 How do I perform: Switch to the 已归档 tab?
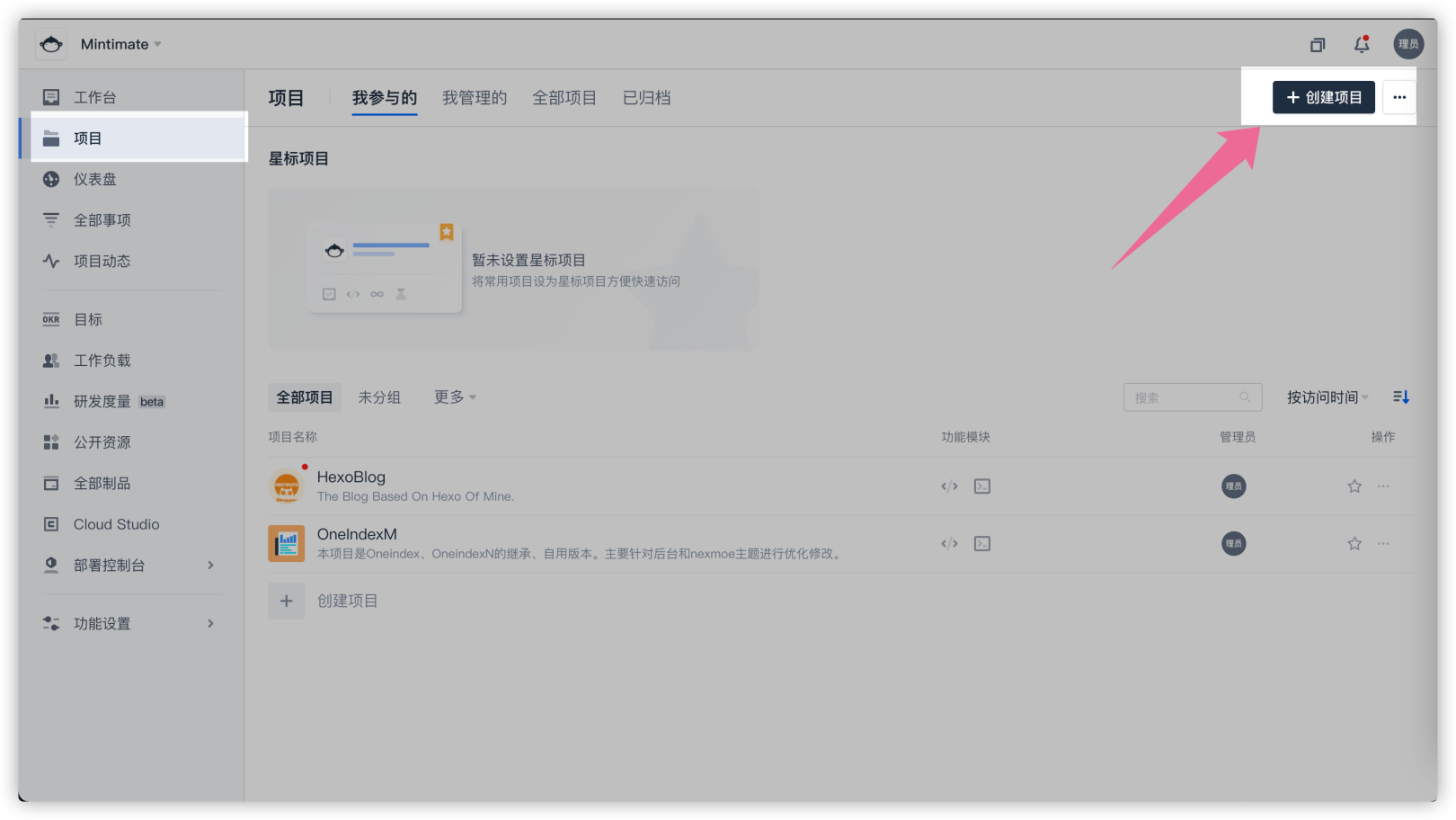[645, 98]
